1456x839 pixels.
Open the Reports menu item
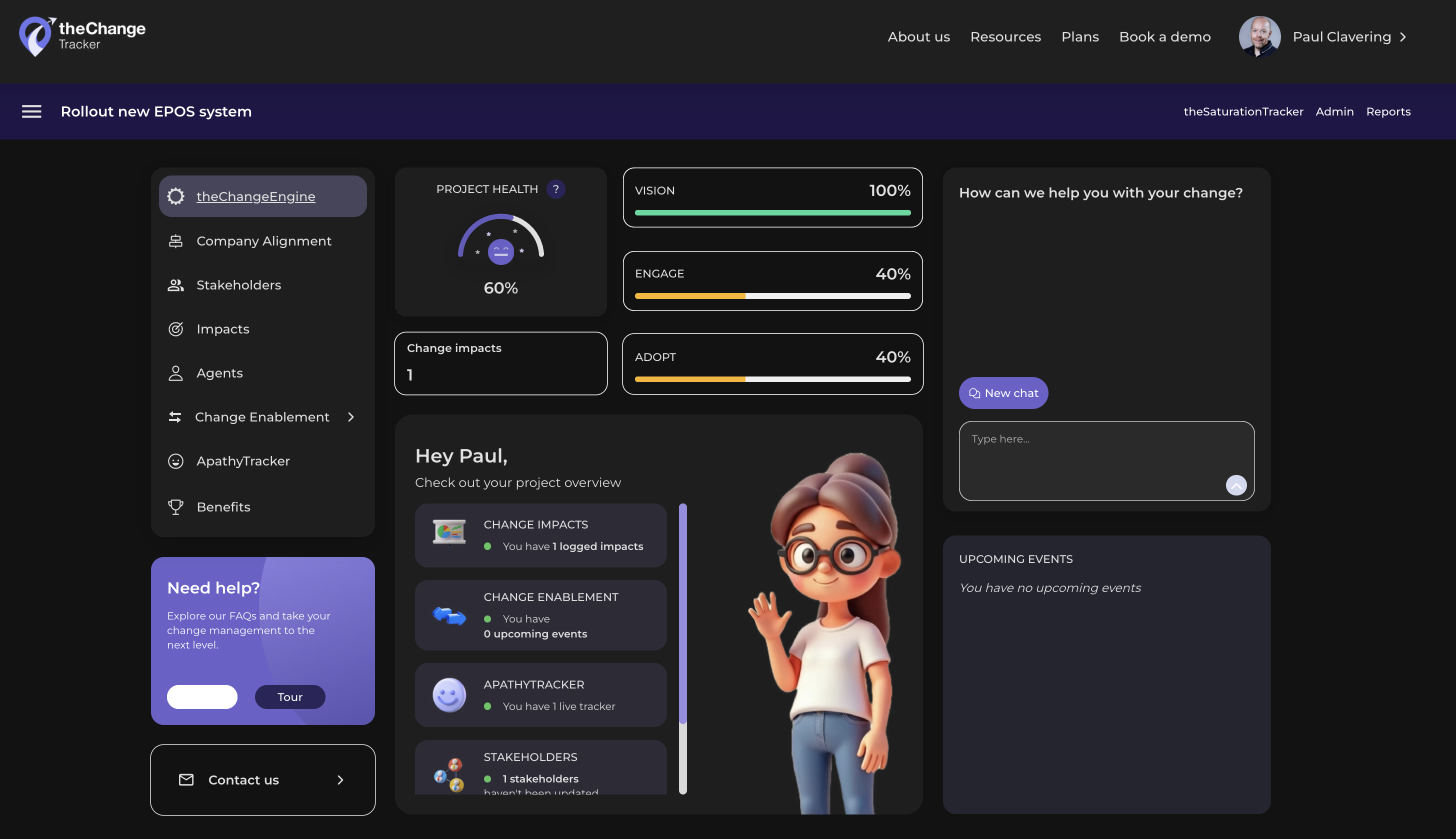coord(1388,111)
